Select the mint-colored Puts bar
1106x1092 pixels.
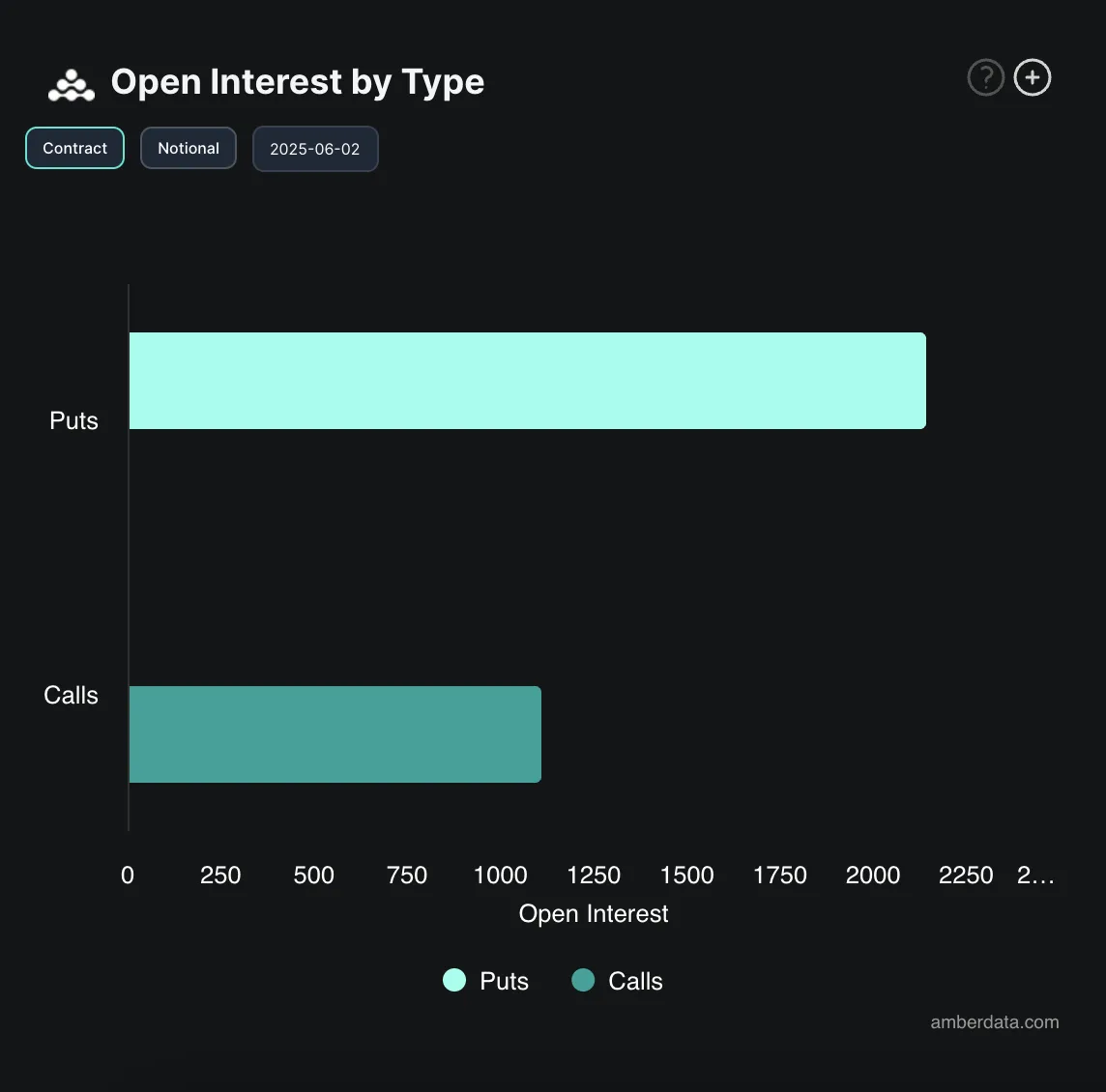tap(527, 380)
